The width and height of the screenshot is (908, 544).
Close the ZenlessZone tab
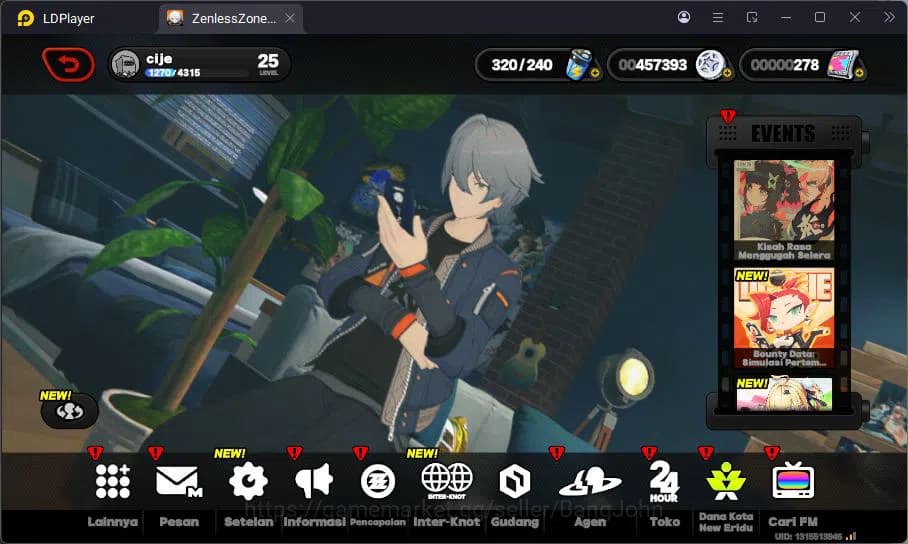(290, 19)
